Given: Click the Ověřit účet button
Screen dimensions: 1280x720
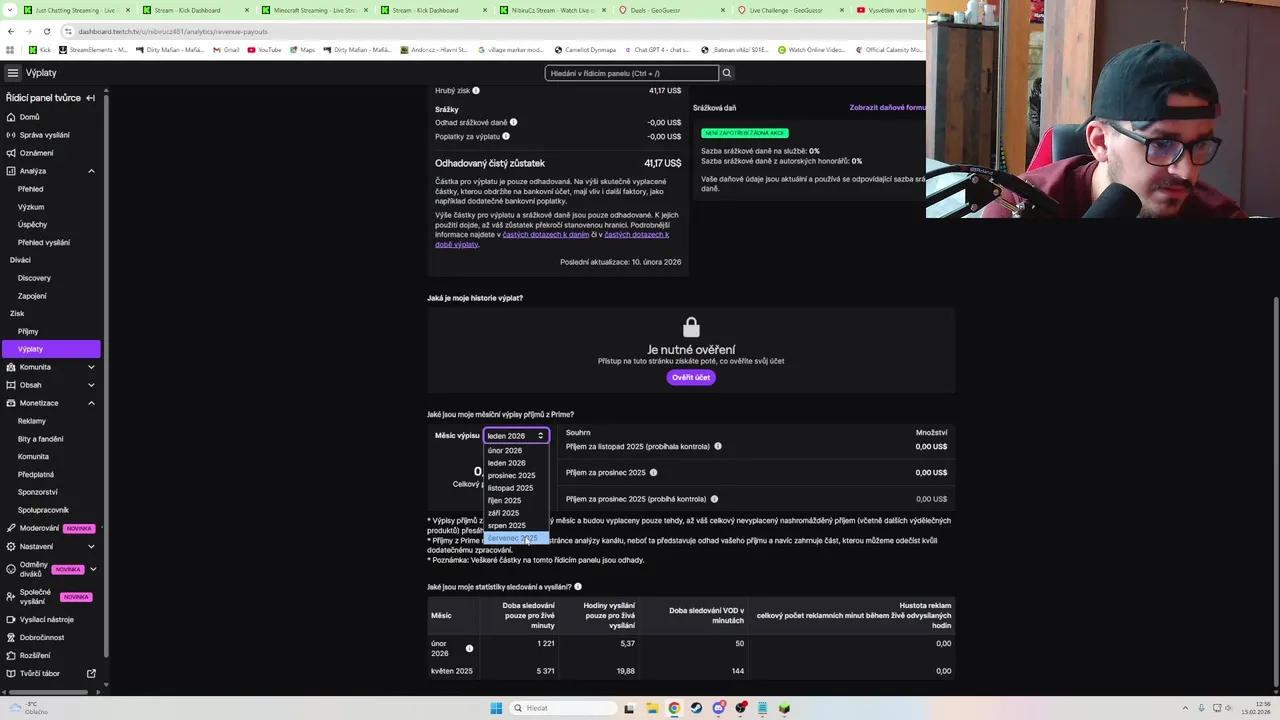Looking at the screenshot, I should tap(691, 377).
